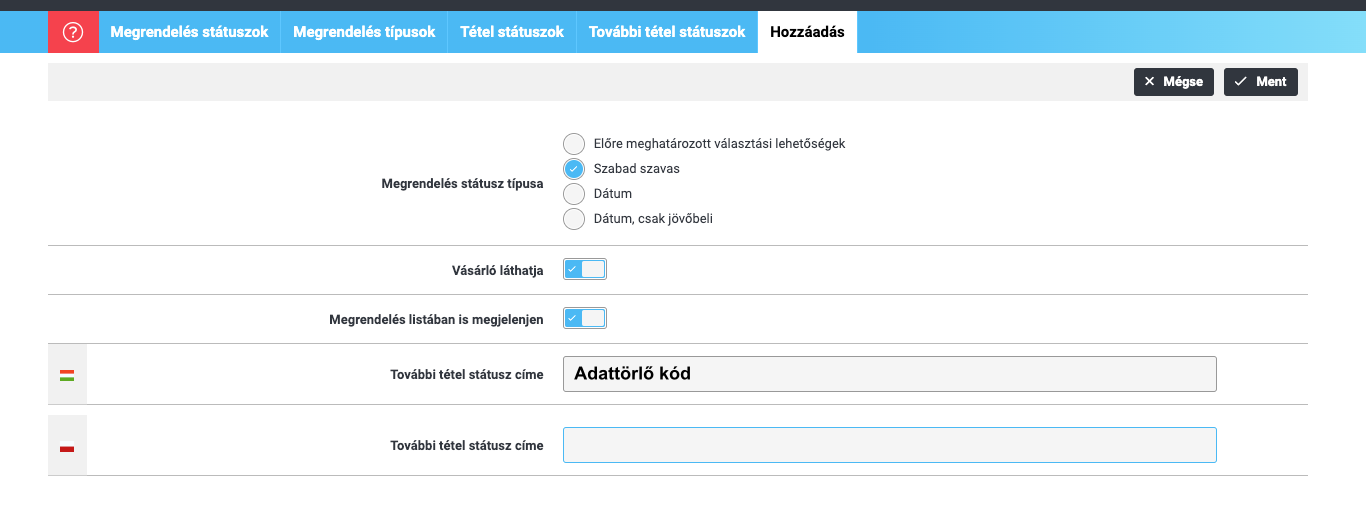Switch to the Megrendelés típusok tab
The image size is (1366, 526).
[364, 32]
